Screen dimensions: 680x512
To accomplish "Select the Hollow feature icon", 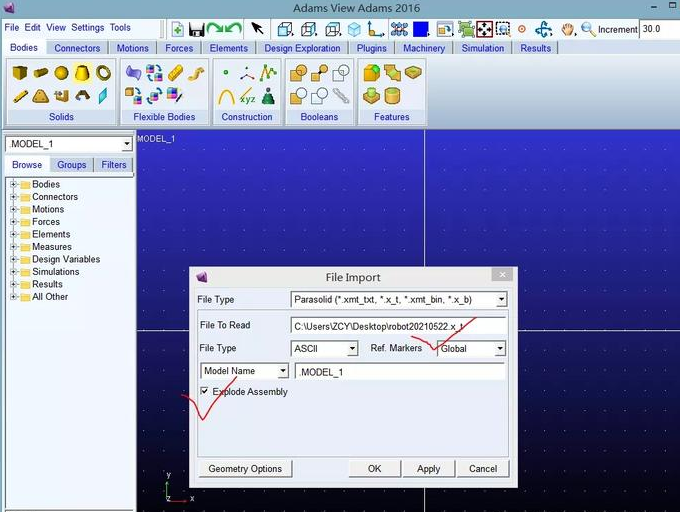I will point(392,96).
